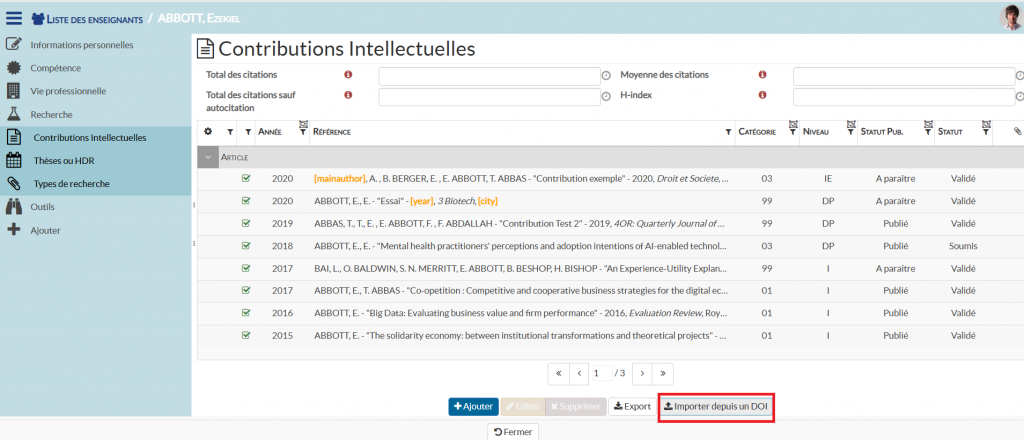Click the paperclip attachment column icon
Screen dimensions: 1024x440
point(1017,132)
